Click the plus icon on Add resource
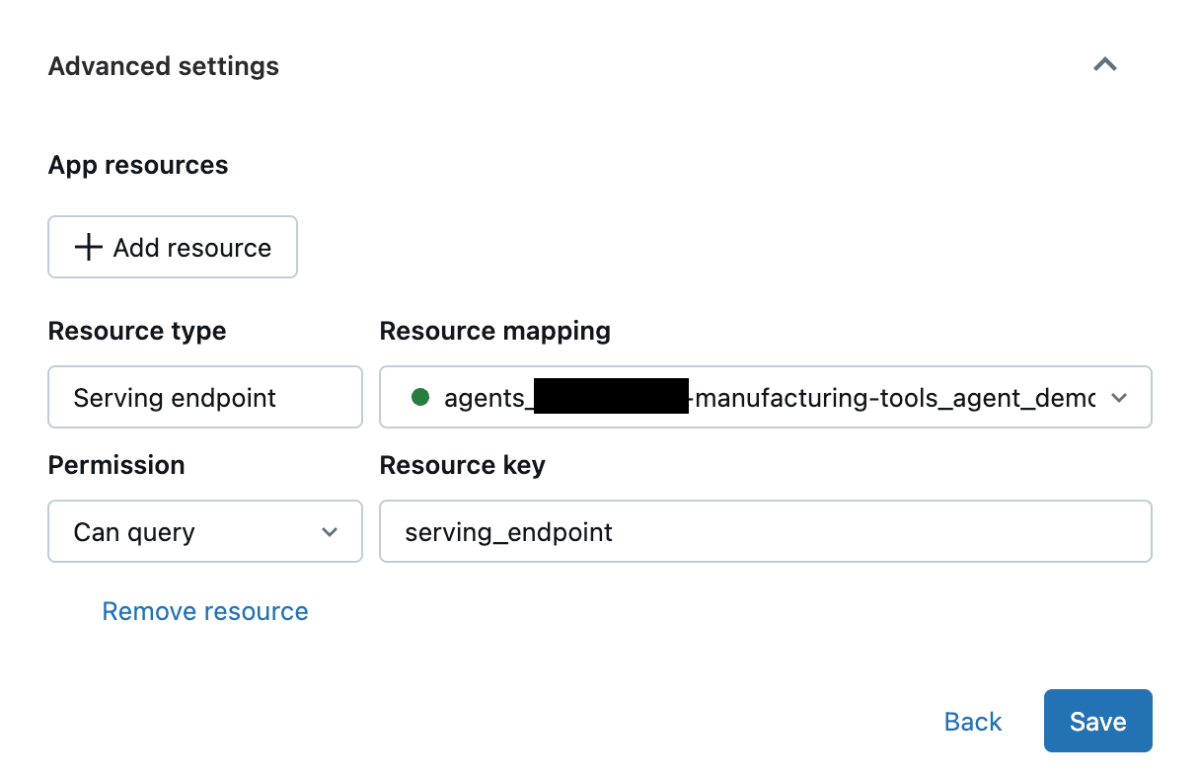This screenshot has width=1200, height=780. [x=88, y=247]
